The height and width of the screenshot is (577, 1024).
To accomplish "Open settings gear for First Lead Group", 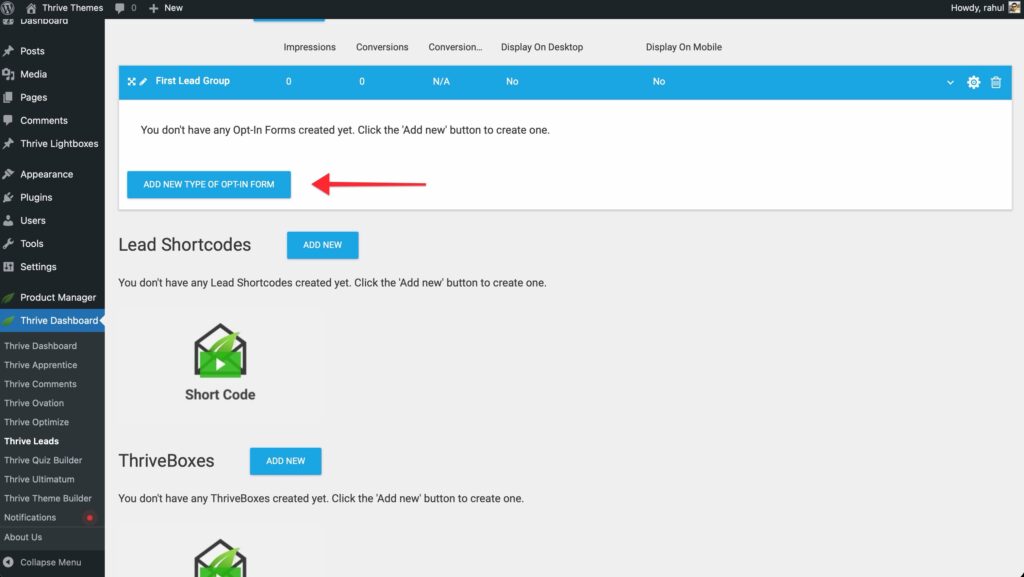I will click(x=973, y=82).
